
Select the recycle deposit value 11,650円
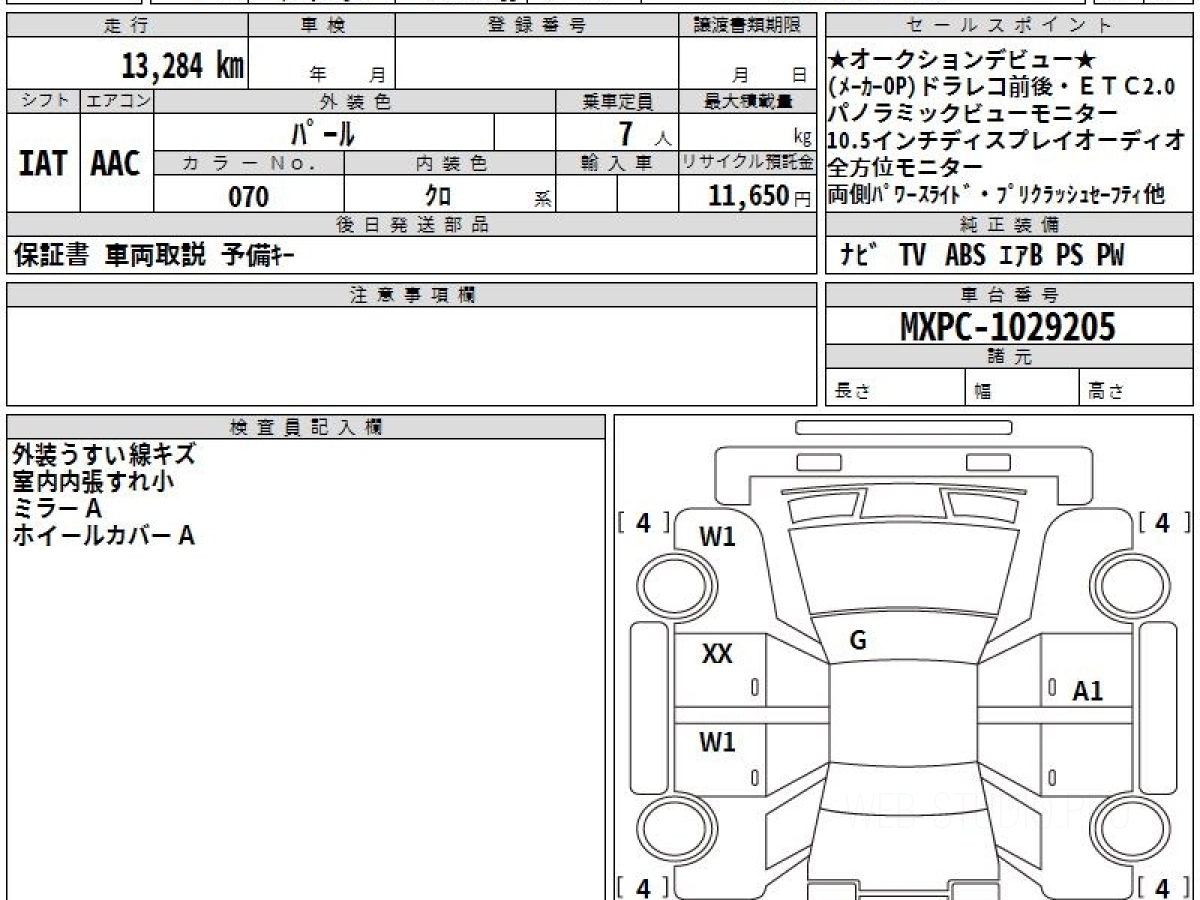pyautogui.click(x=759, y=196)
